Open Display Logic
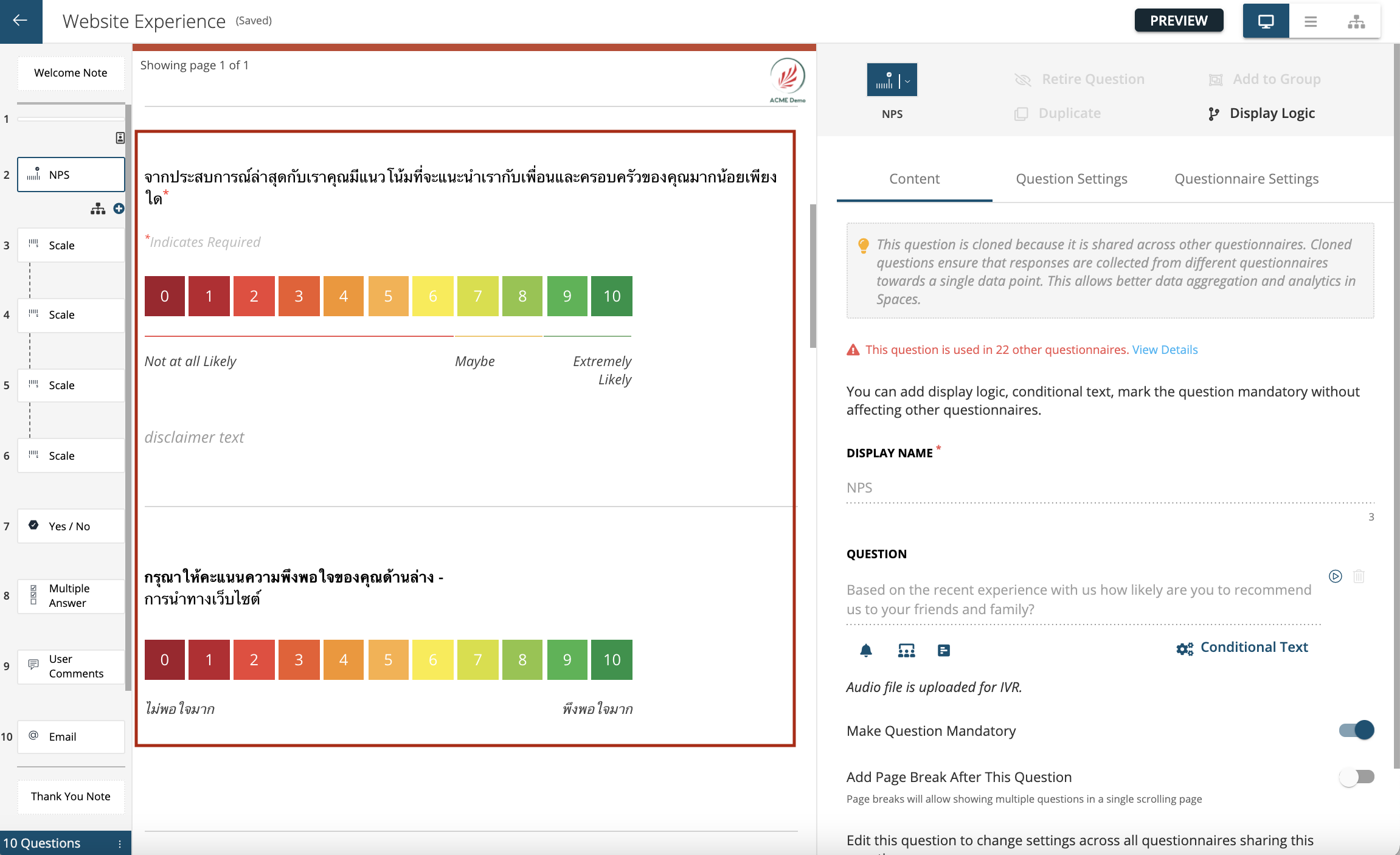1400x855 pixels. (1261, 113)
